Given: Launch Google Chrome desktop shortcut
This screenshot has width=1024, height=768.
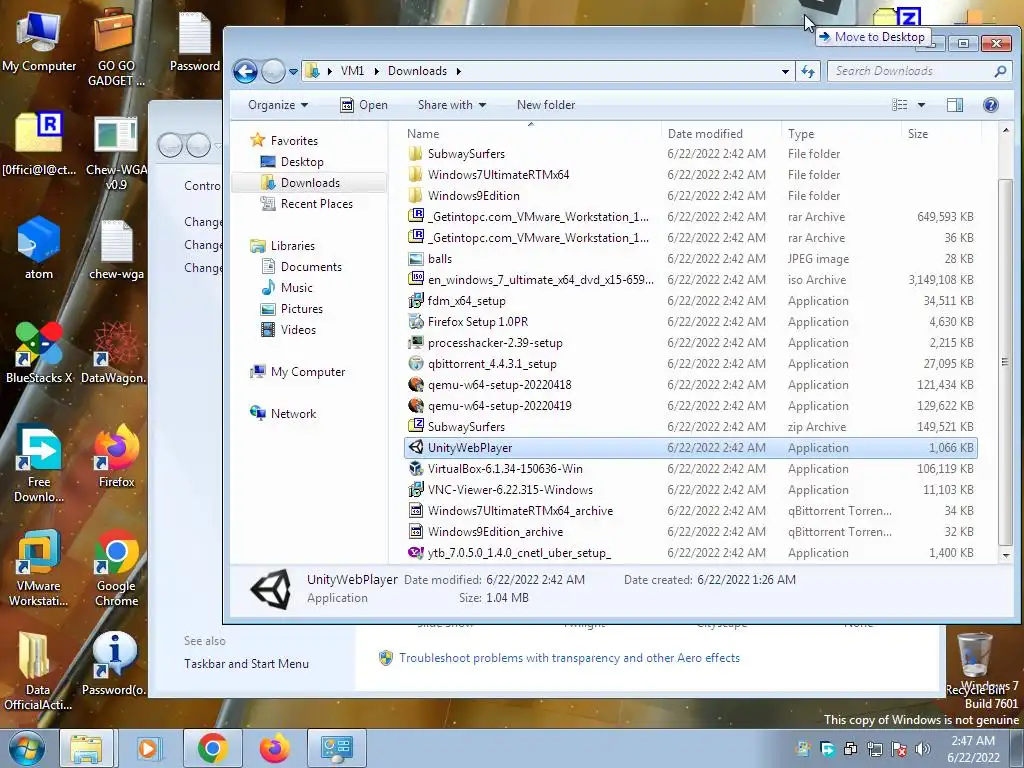Looking at the screenshot, I should point(116,568).
